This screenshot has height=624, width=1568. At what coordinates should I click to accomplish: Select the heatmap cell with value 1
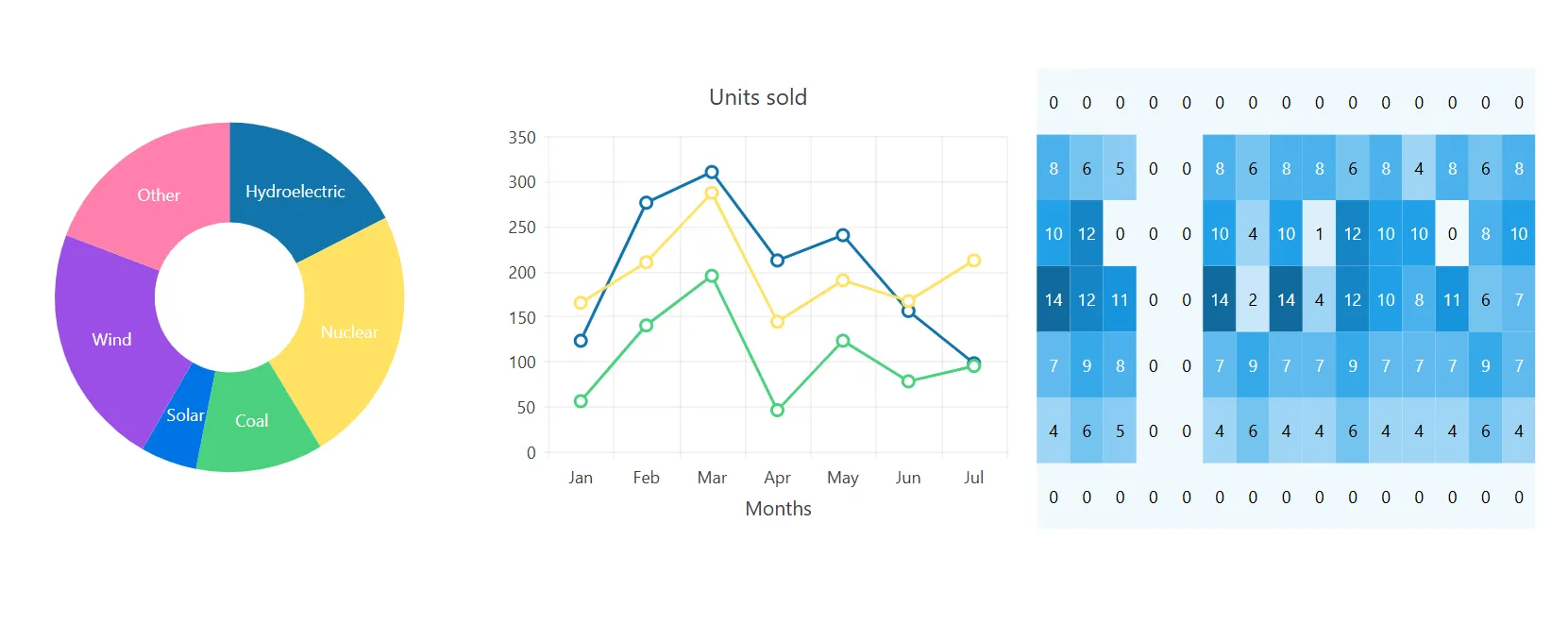pyautogui.click(x=1319, y=234)
